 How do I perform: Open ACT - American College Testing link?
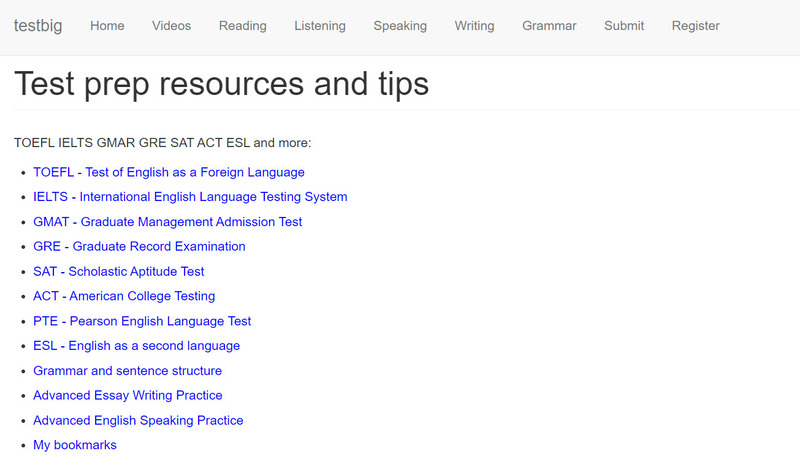(x=124, y=296)
